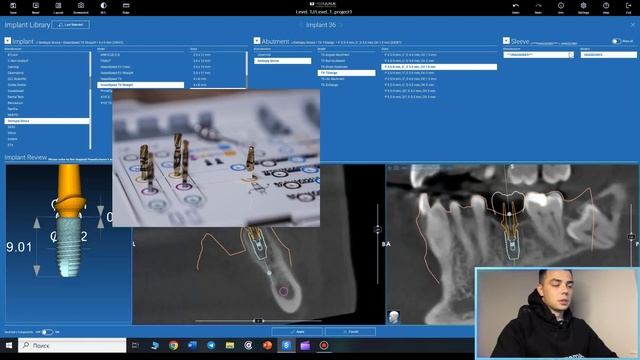The width and height of the screenshot is (640, 360).
Task: Take a capture with the Screenshot icon
Action: pyautogui.click(x=81, y=6)
